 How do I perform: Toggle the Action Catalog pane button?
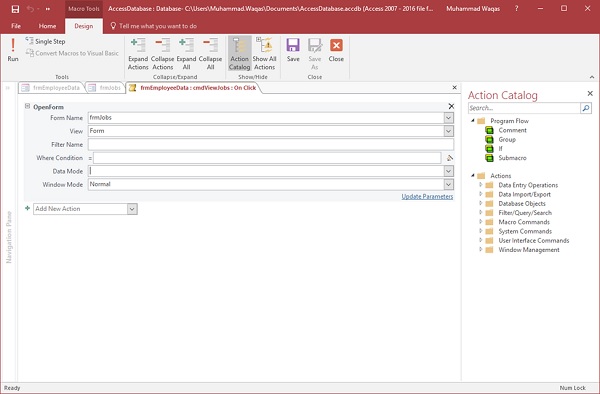240,54
